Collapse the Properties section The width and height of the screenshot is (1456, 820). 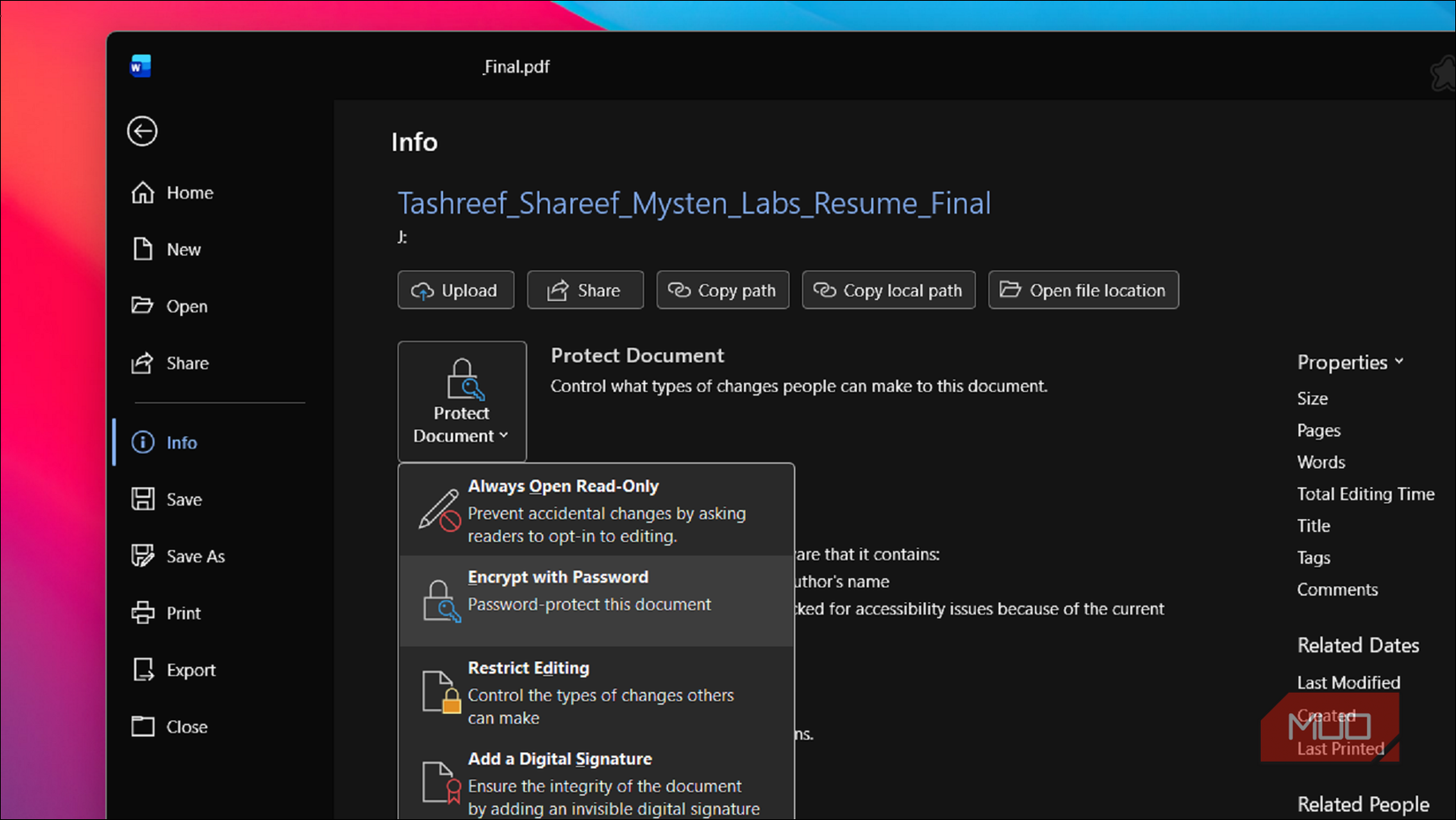1349,361
